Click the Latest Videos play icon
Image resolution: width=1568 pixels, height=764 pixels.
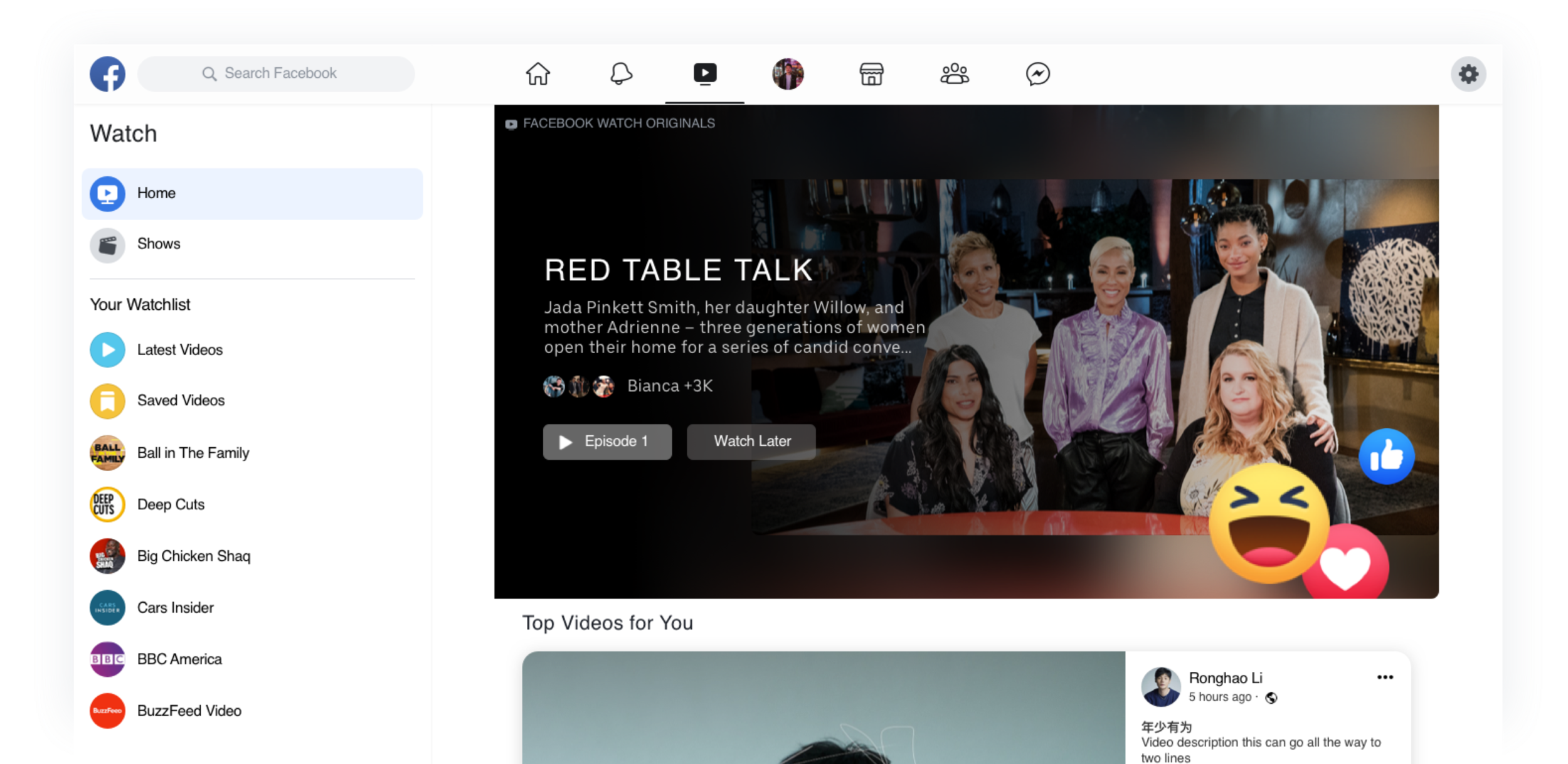point(107,349)
